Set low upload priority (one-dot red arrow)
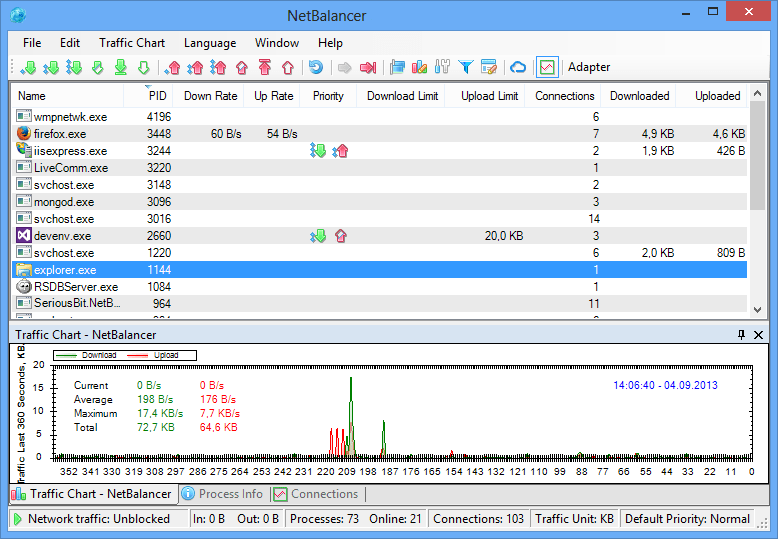The height and width of the screenshot is (539, 778). (x=172, y=67)
